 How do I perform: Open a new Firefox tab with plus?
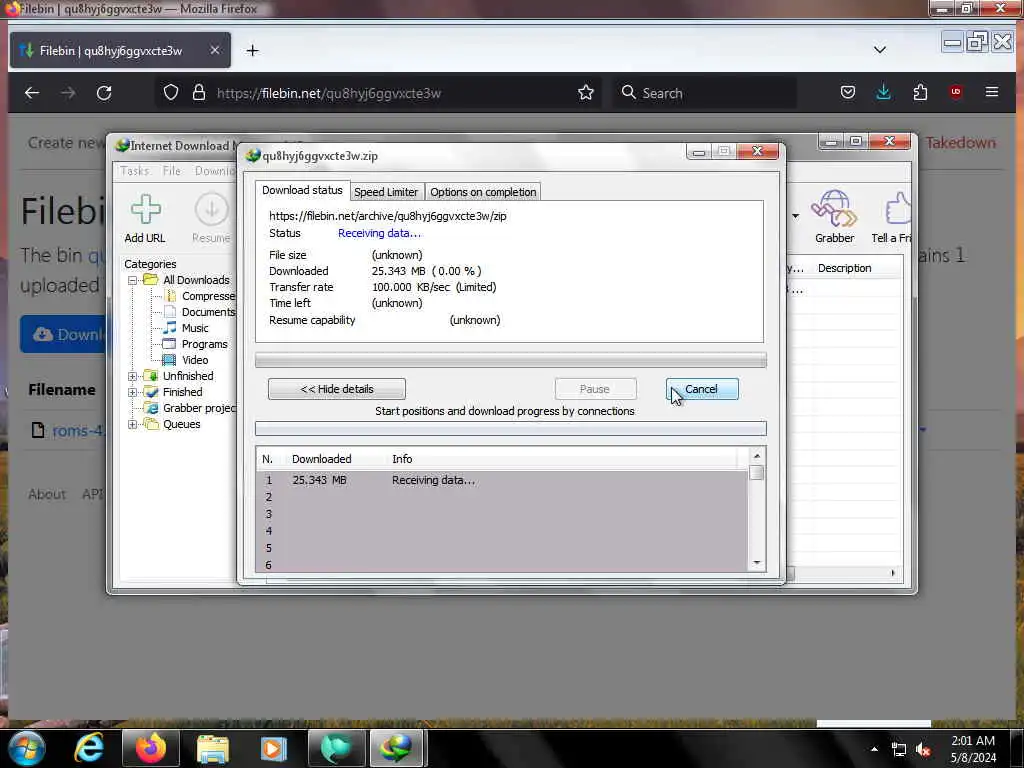point(253,50)
